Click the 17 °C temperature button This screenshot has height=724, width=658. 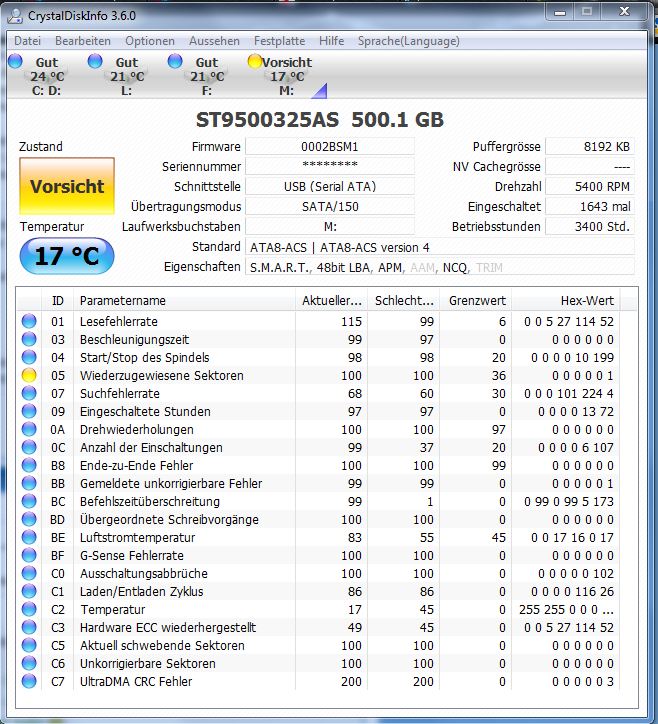pyautogui.click(x=67, y=256)
